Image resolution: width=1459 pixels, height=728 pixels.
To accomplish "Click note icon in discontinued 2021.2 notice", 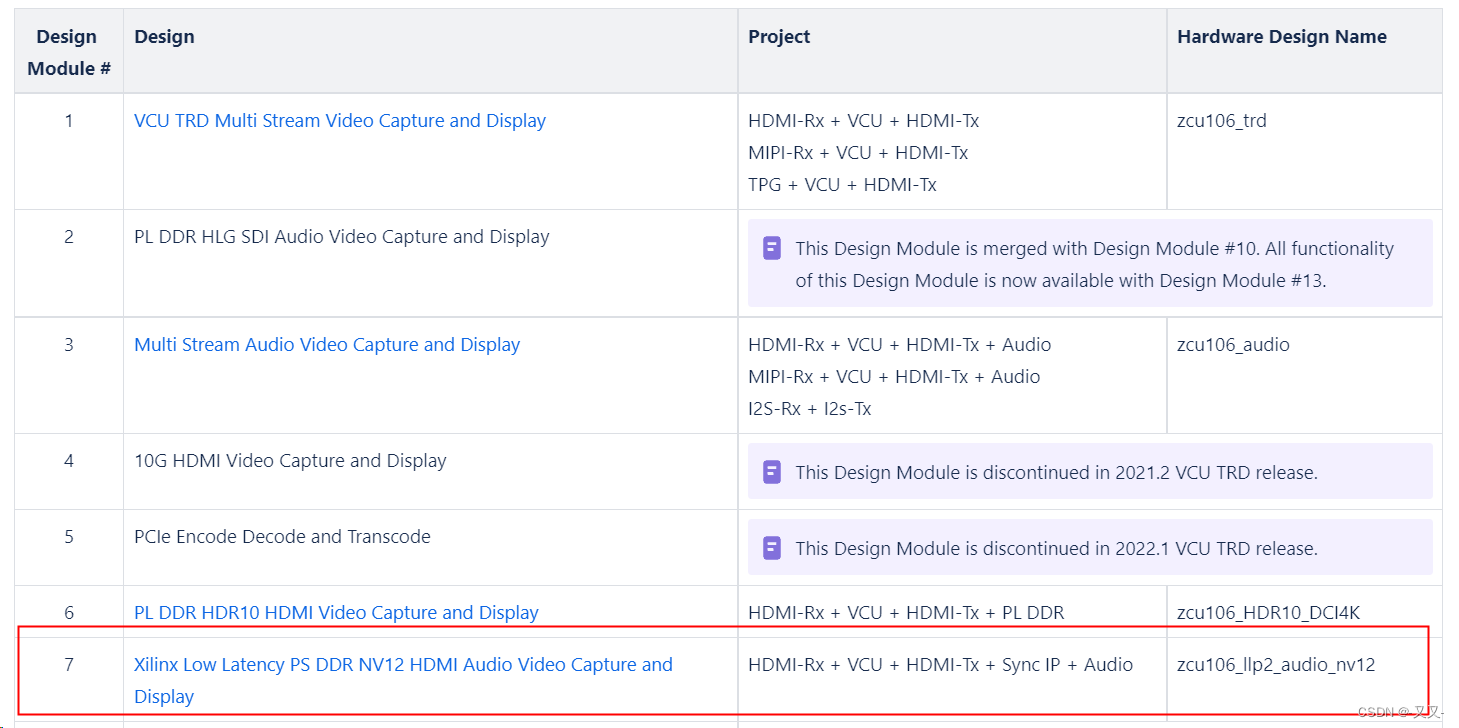I will point(771,472).
